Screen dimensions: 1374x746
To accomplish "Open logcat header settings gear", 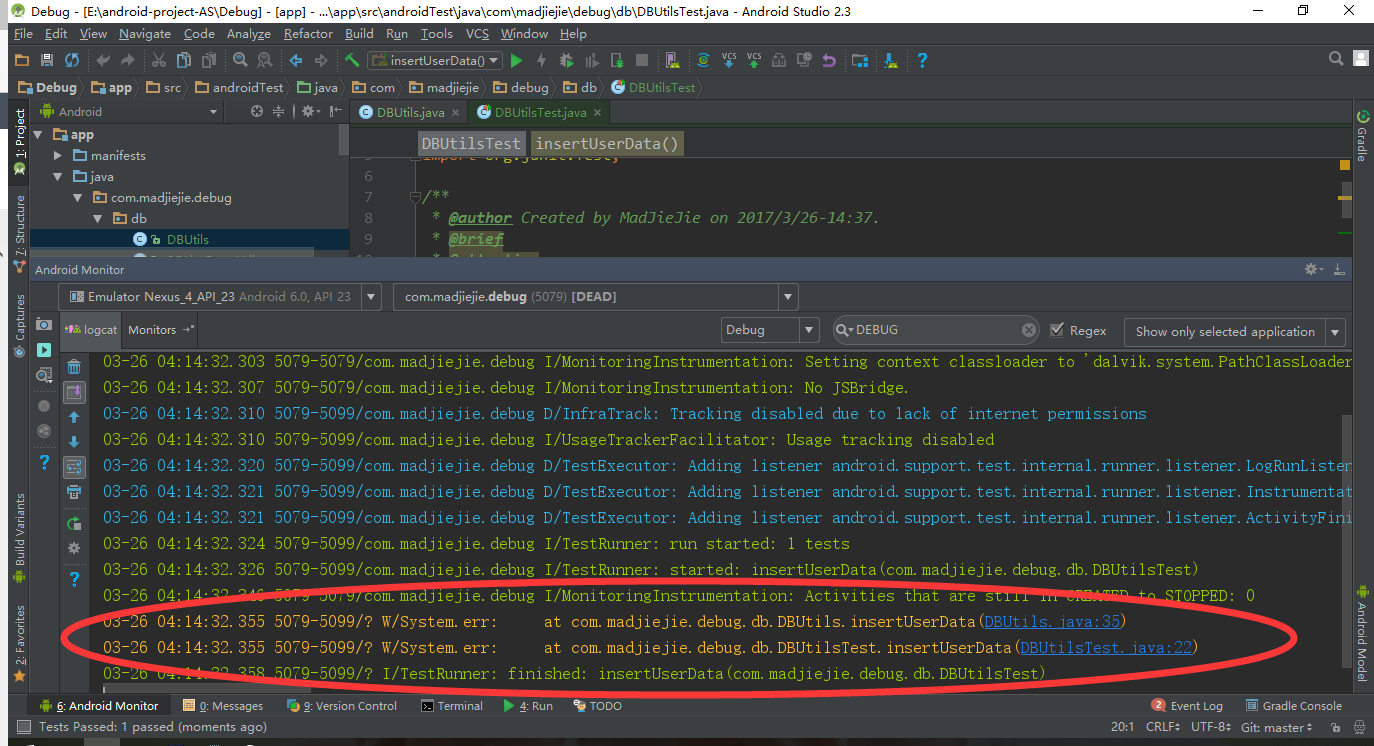I will point(74,548).
